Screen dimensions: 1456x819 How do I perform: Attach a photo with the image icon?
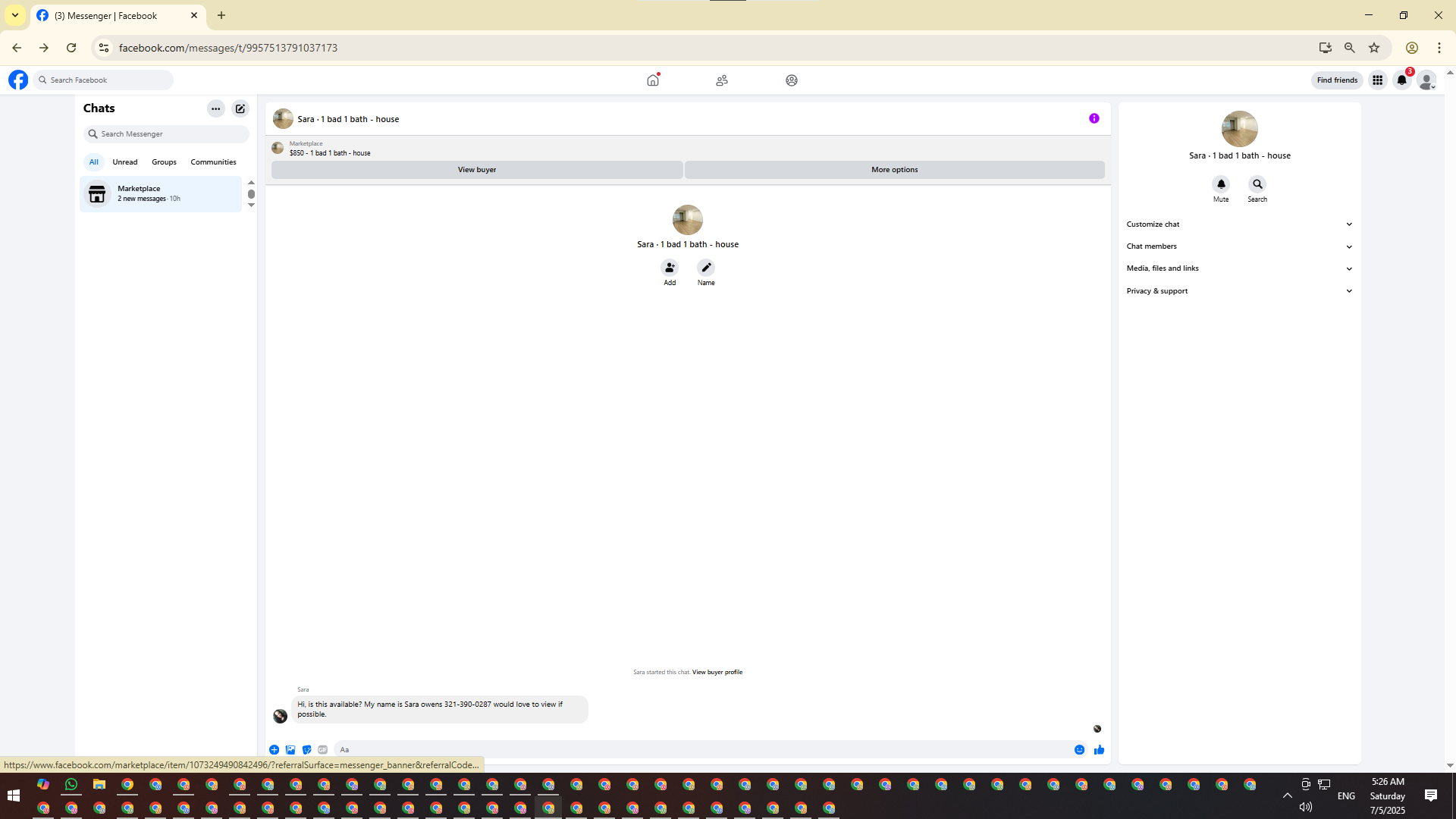point(290,749)
